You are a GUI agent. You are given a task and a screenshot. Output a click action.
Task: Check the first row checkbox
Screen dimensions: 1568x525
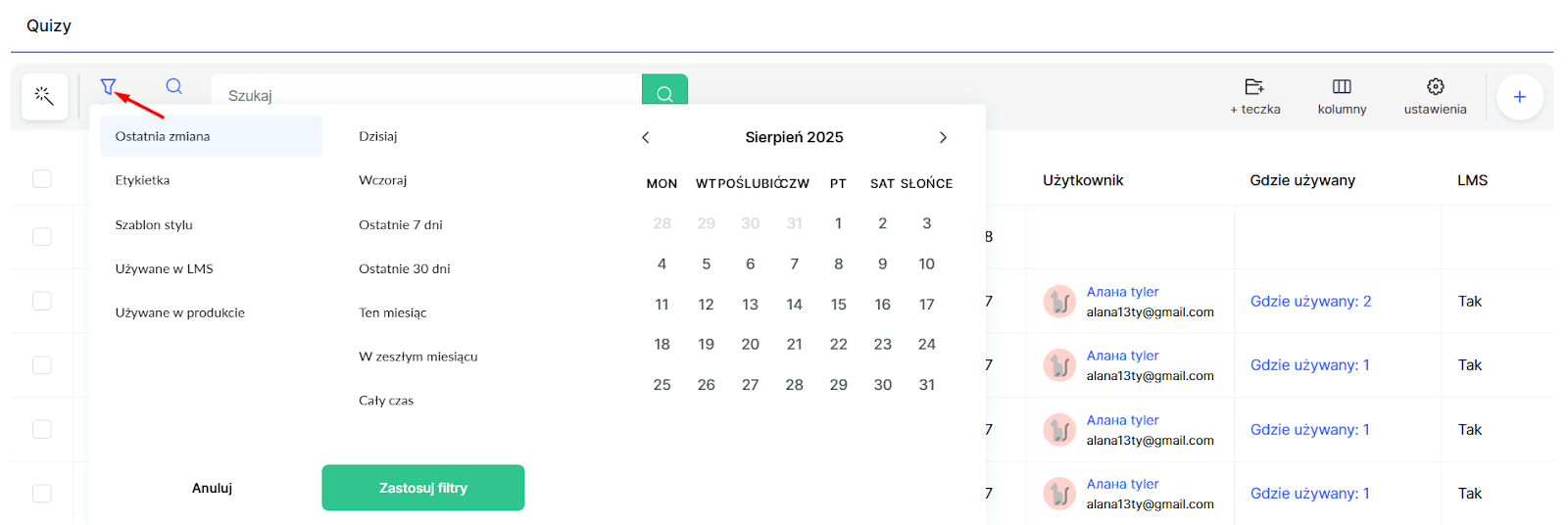(x=42, y=237)
